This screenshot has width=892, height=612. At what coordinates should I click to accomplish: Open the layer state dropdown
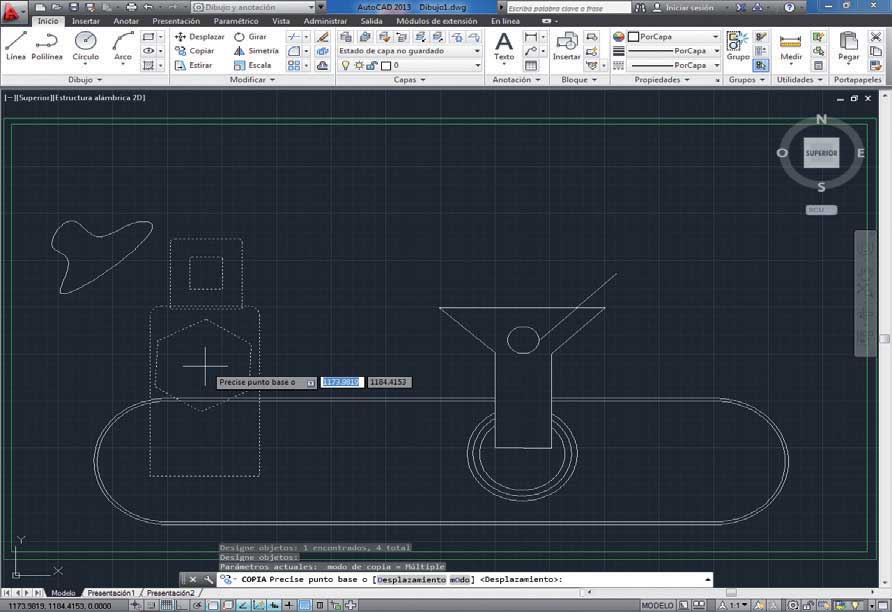410,51
